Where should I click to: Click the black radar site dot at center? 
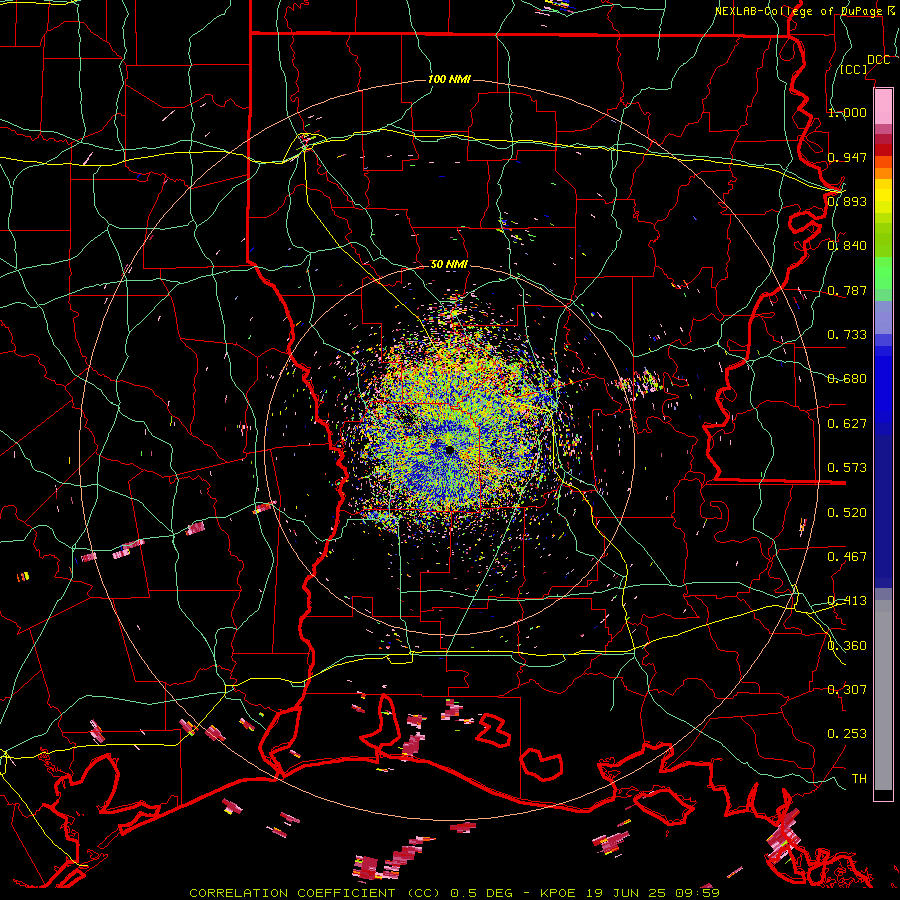coord(449,451)
